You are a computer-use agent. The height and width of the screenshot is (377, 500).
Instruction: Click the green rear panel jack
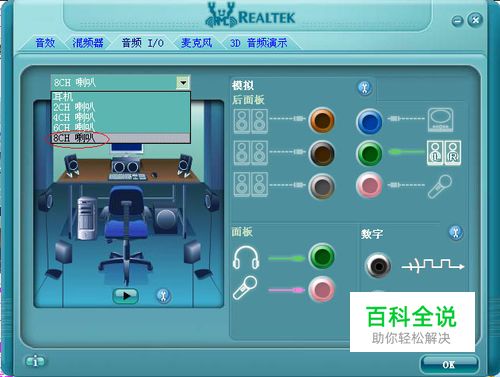[369, 154]
